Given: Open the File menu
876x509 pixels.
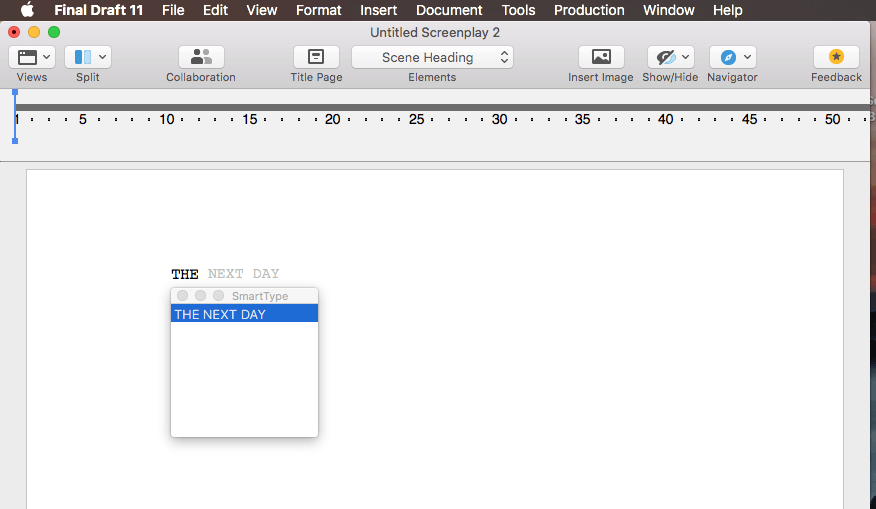Looking at the screenshot, I should coord(173,10).
